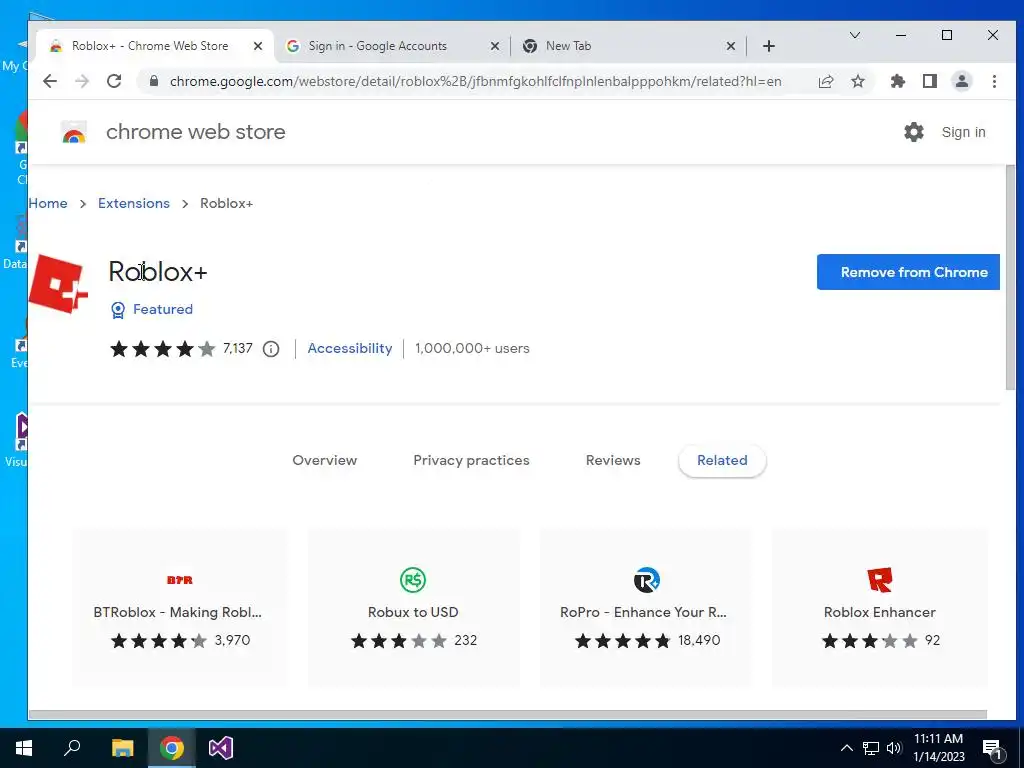The width and height of the screenshot is (1024, 768).
Task: Reload the current page
Action: click(x=114, y=81)
